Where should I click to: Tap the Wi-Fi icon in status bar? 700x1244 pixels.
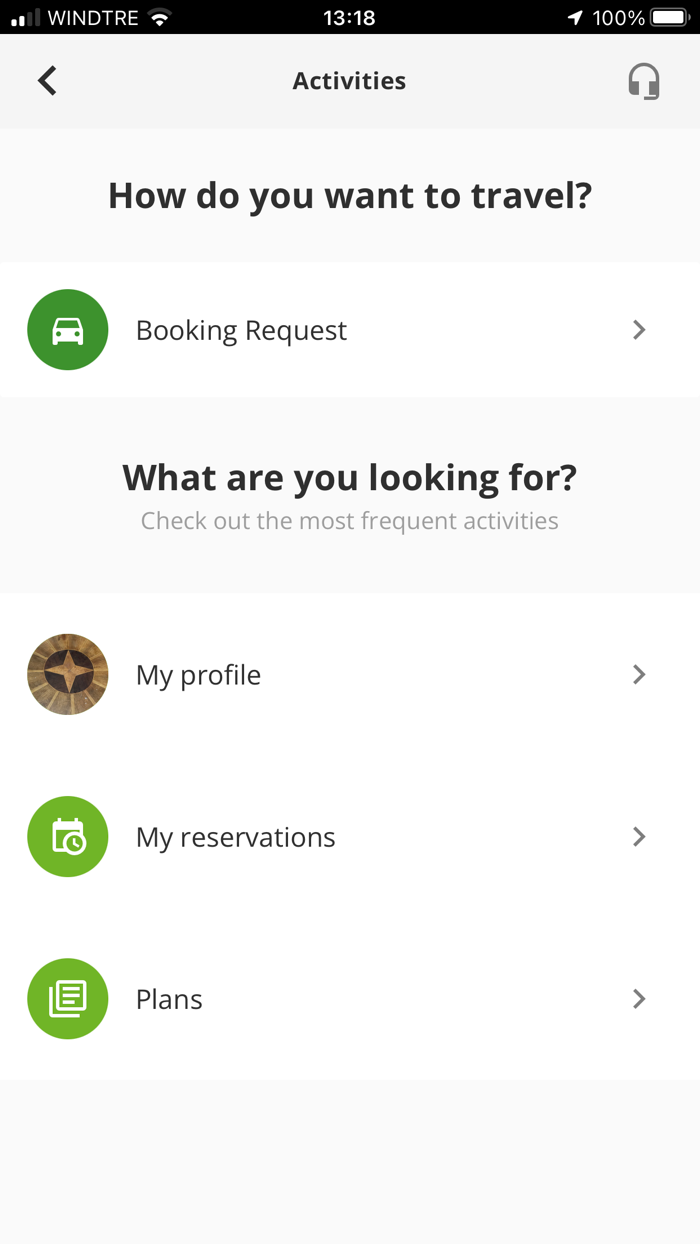[160, 17]
